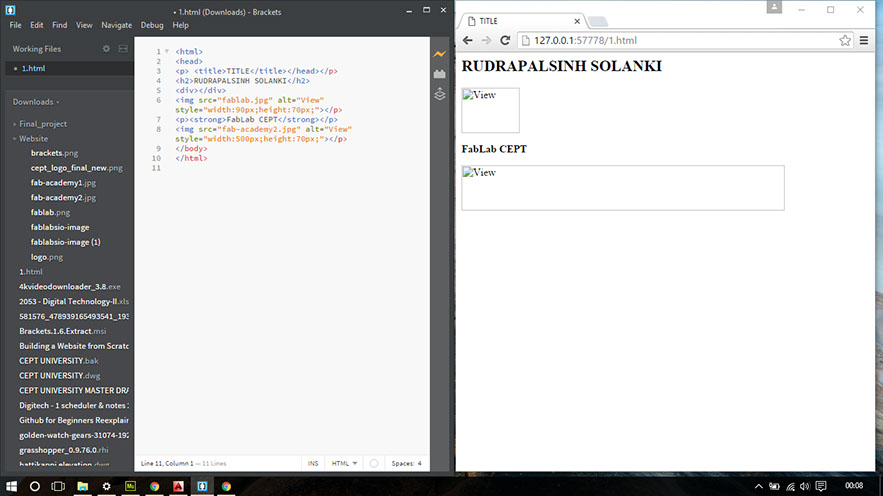Click the split view icon beside Working Files
Screen dimensions: 883x496
pos(123,49)
